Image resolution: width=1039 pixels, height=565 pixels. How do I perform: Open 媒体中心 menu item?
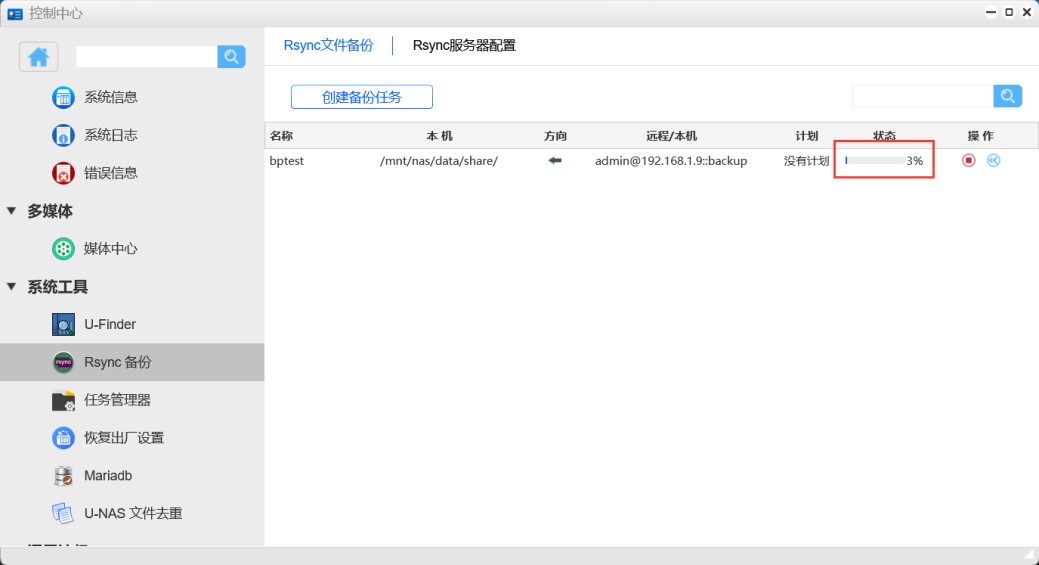click(x=111, y=249)
